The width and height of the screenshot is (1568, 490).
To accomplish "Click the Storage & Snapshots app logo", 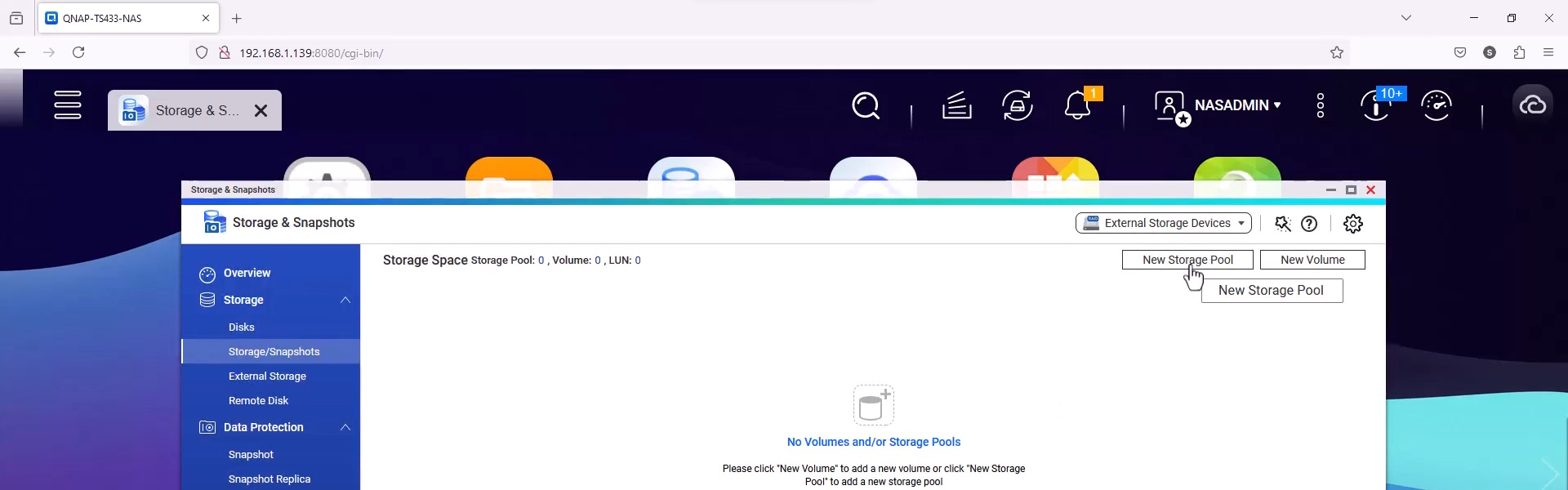I will 215,222.
